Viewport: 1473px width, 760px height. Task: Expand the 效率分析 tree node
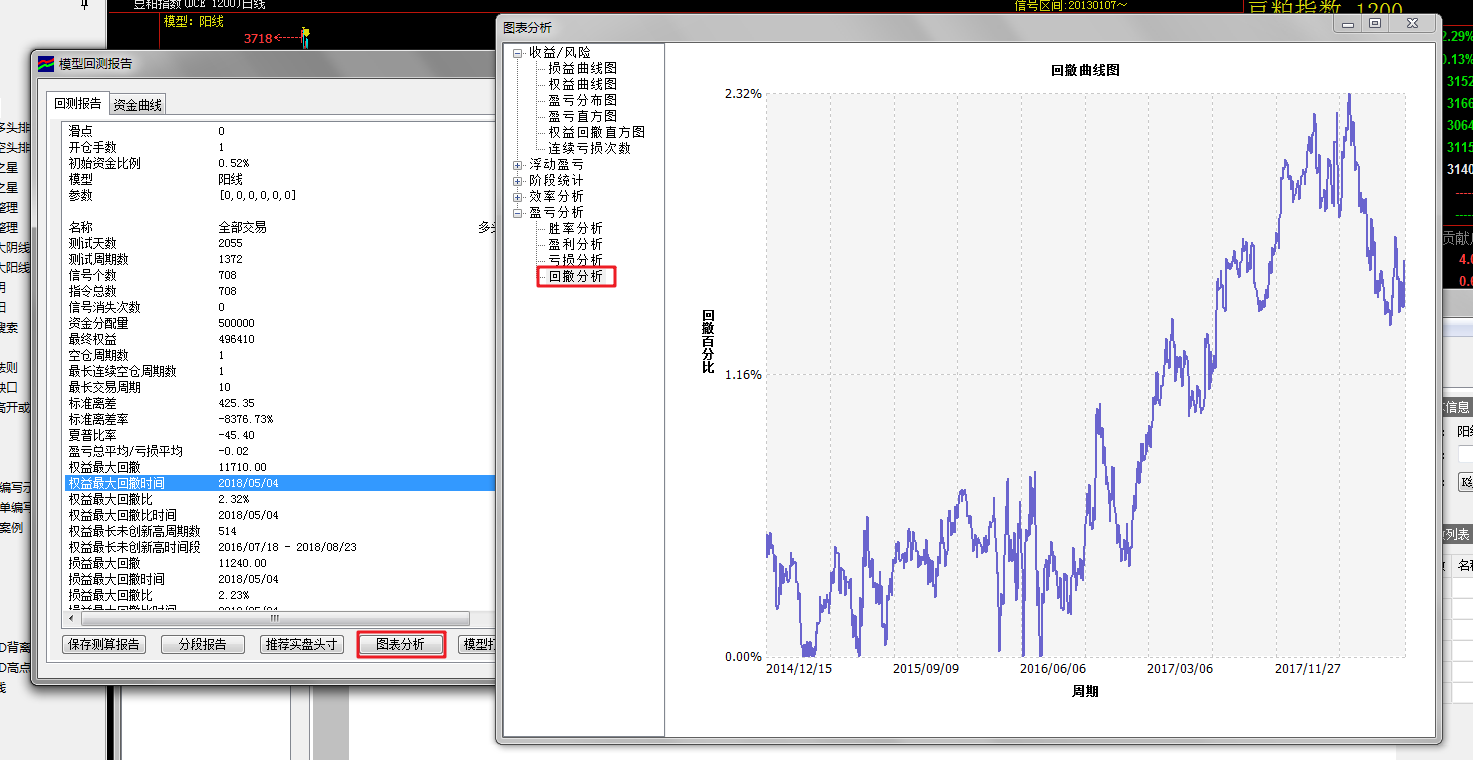pyautogui.click(x=517, y=197)
